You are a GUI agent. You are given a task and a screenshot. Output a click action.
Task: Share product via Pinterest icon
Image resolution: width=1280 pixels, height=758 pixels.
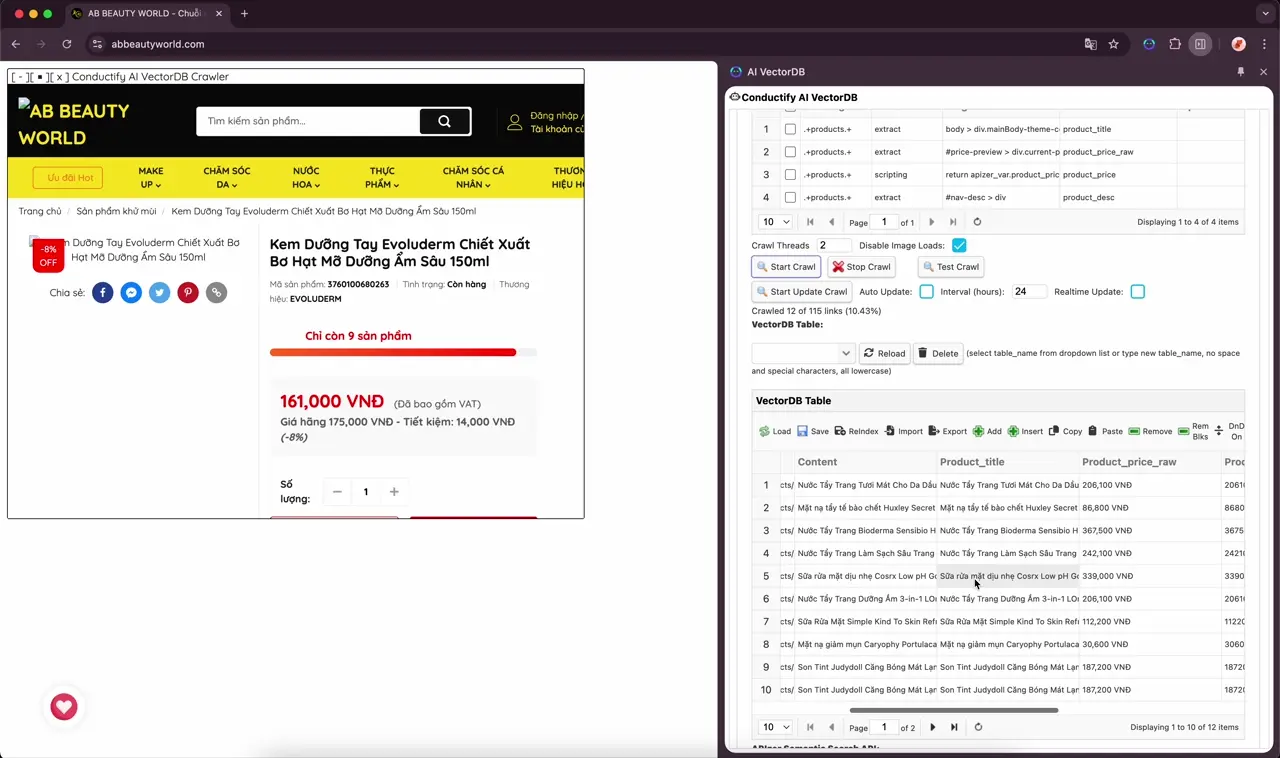pos(188,293)
